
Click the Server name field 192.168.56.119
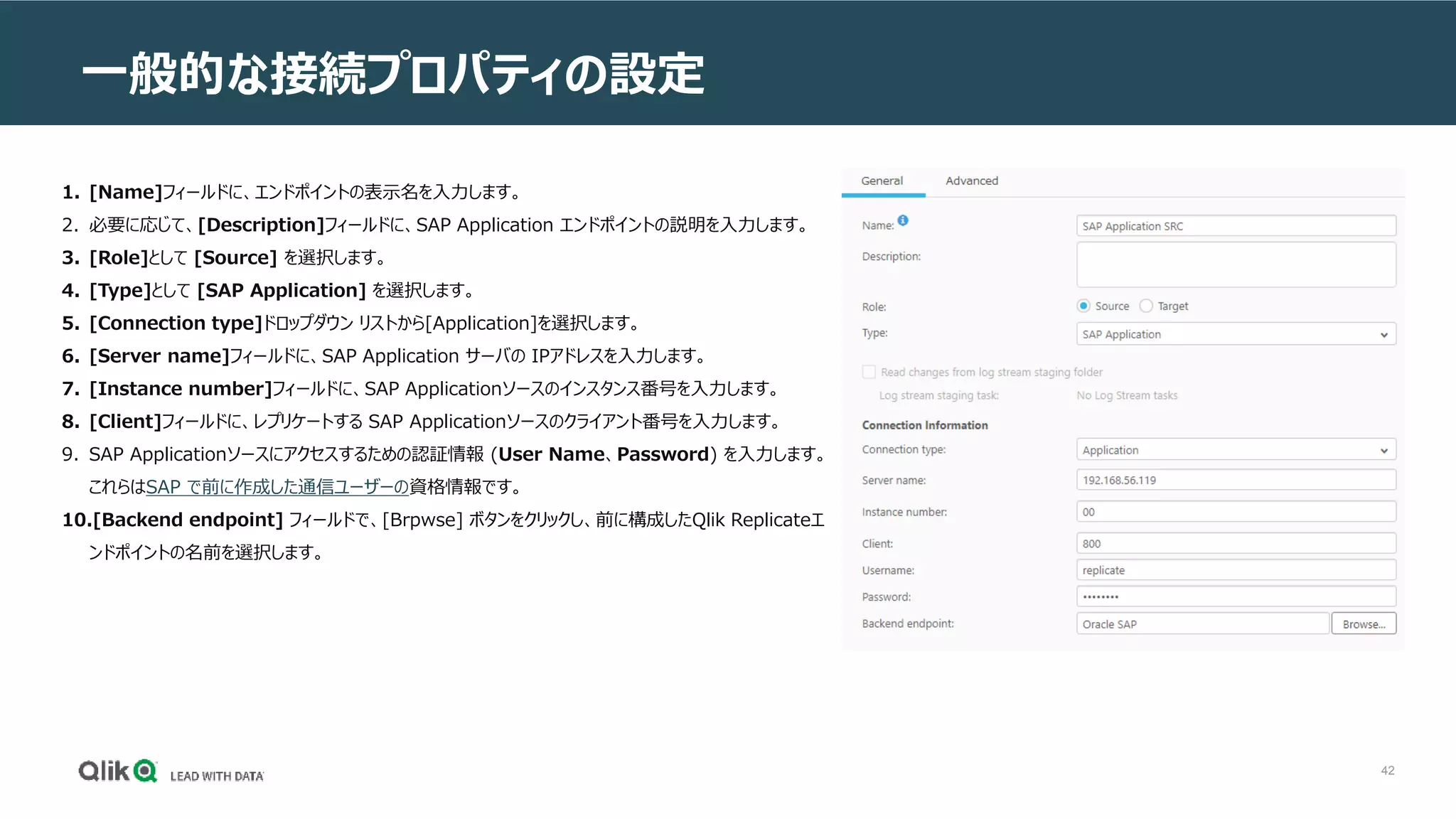tap(1236, 480)
